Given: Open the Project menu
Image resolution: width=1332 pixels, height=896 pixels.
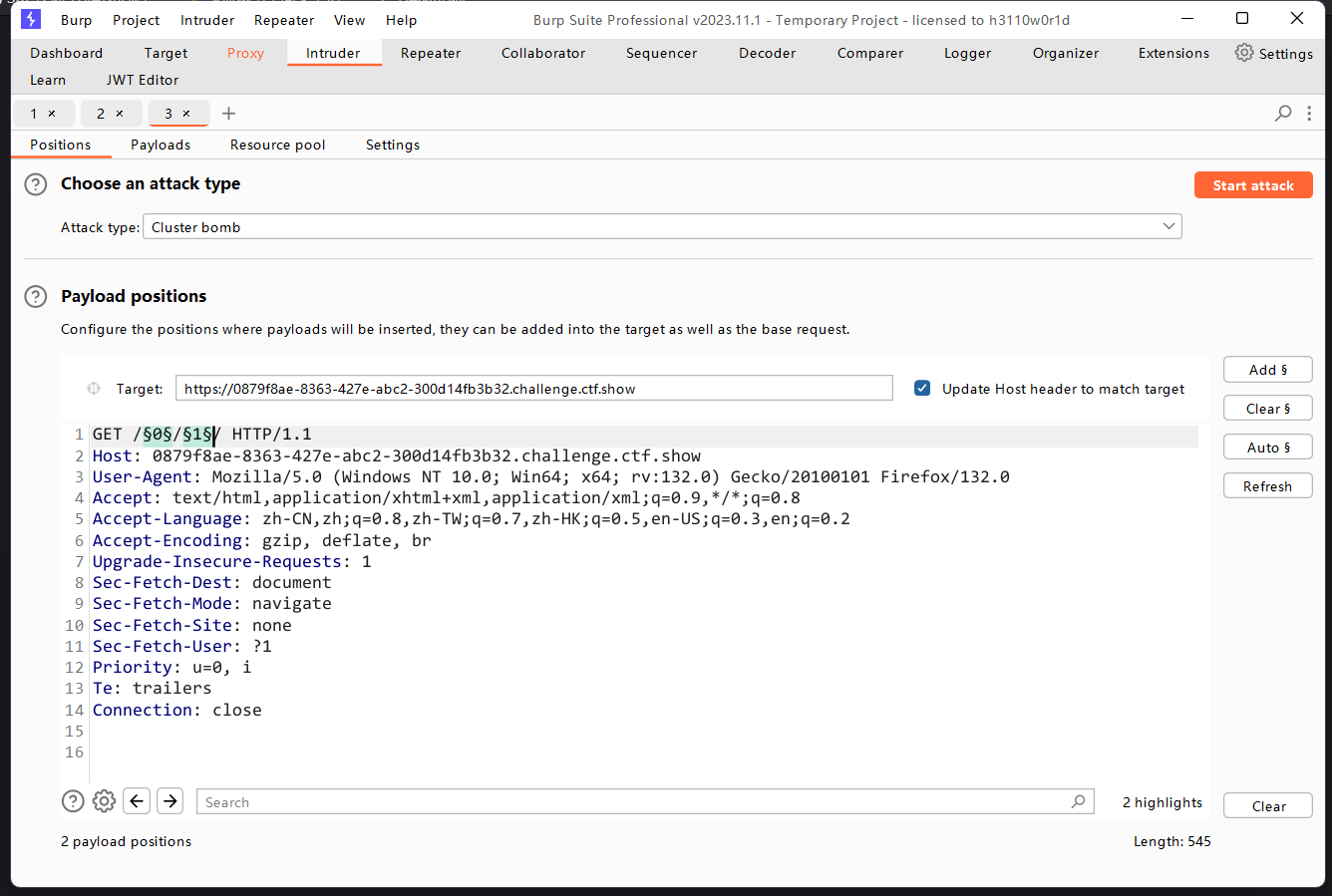Looking at the screenshot, I should click(137, 20).
